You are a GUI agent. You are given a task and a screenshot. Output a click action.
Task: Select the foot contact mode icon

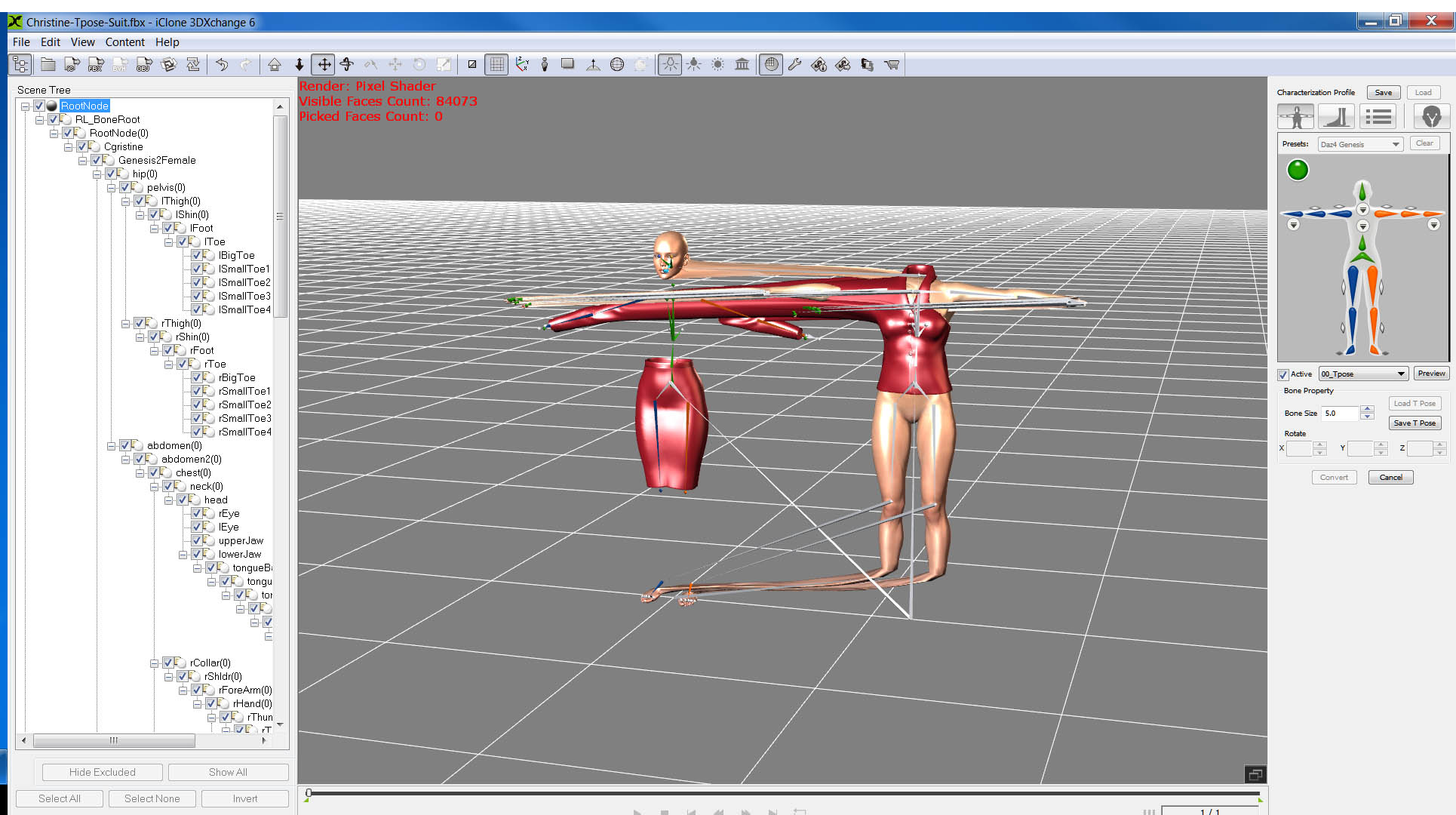1337,117
